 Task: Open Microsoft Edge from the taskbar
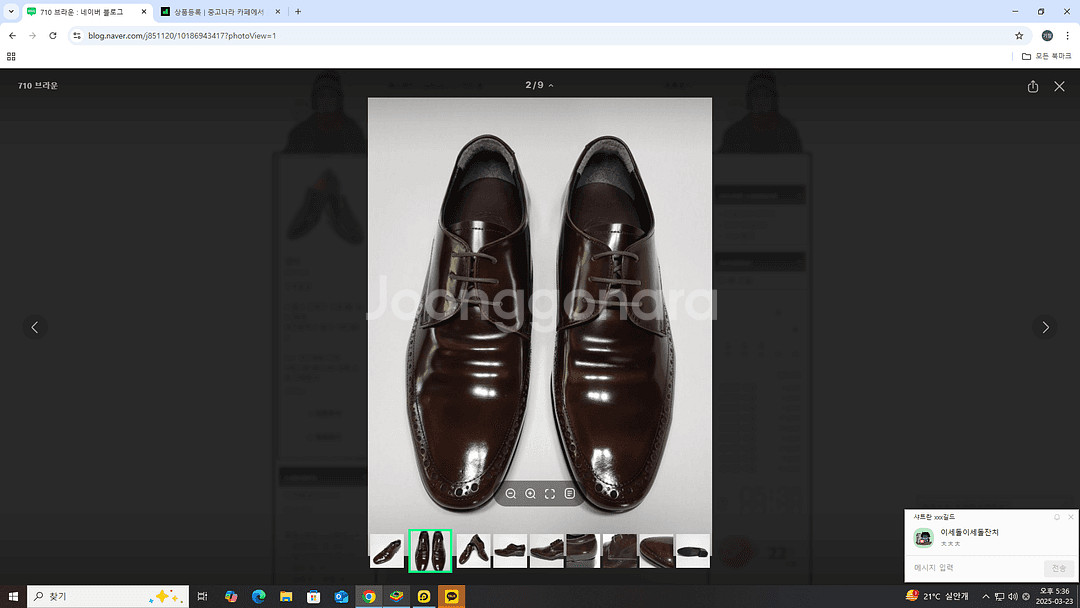[x=258, y=596]
